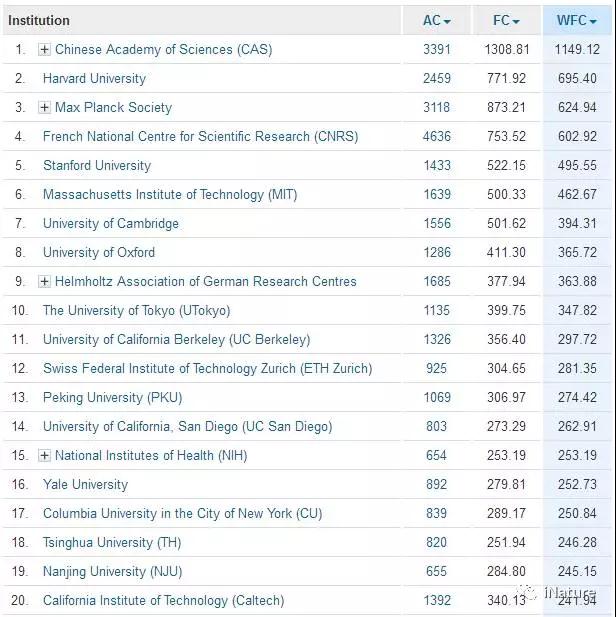Viewport: 616px width, 617px height.
Task: Sort table by AC column
Action: click(437, 20)
